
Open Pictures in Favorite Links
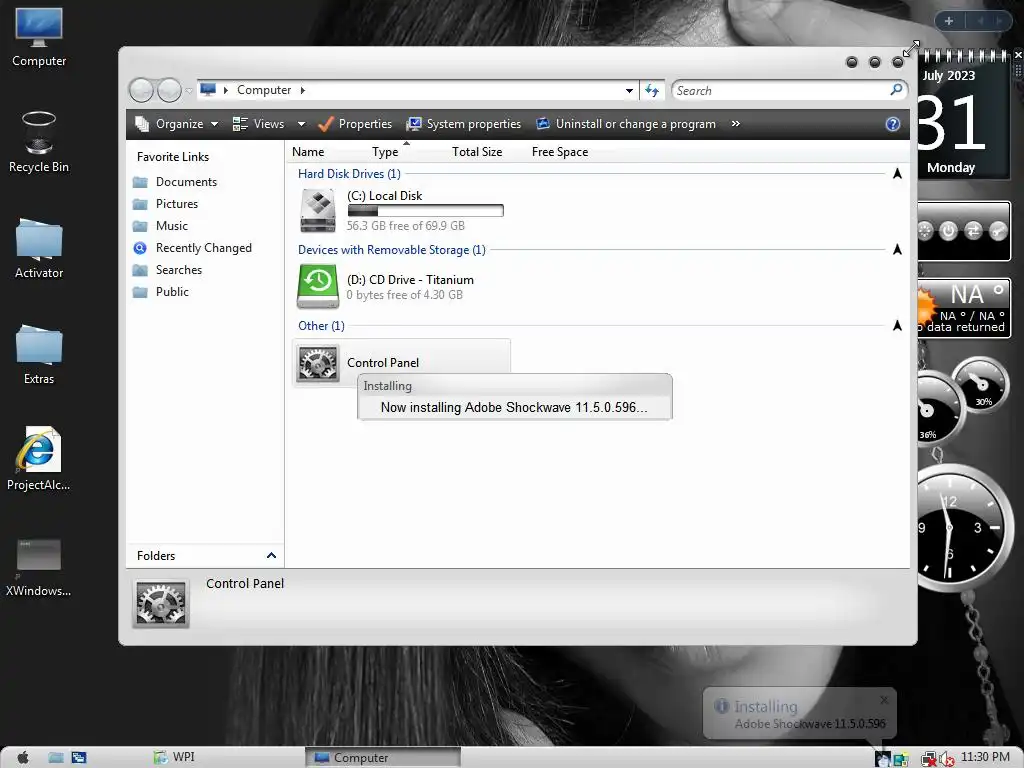coord(165,204)
